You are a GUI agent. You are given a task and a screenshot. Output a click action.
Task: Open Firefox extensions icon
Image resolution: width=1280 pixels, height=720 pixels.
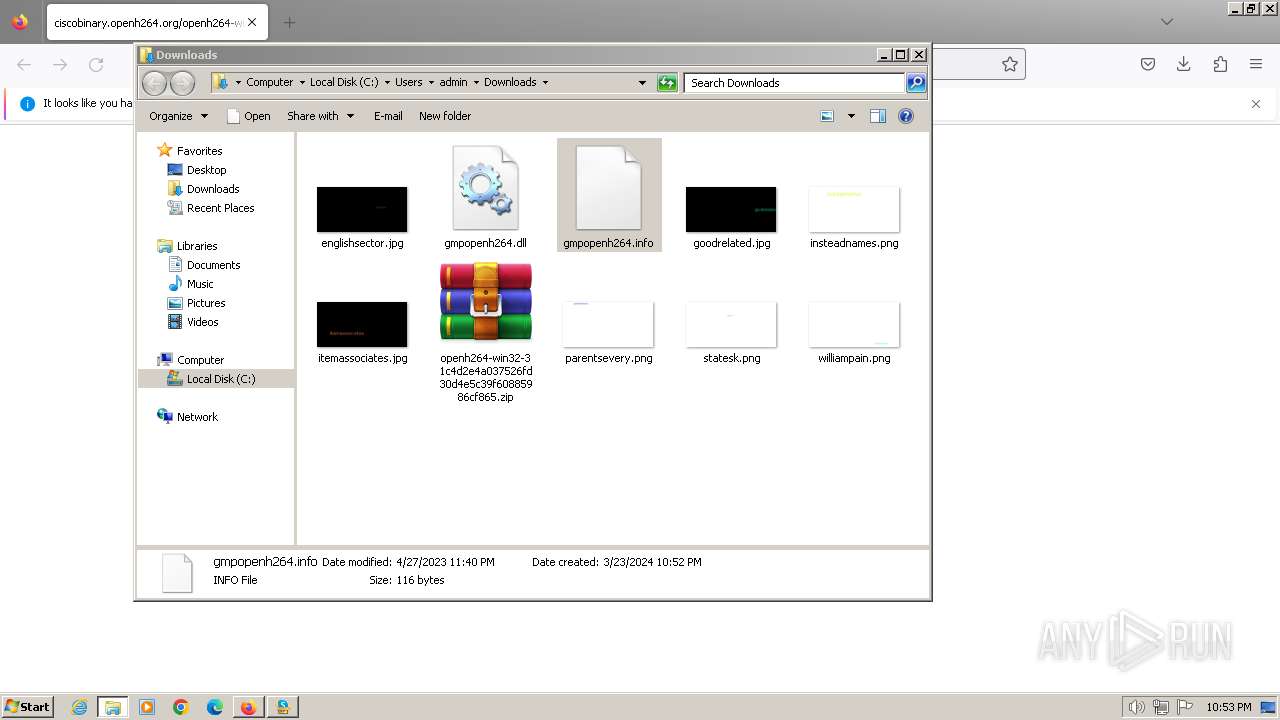pyautogui.click(x=1220, y=64)
